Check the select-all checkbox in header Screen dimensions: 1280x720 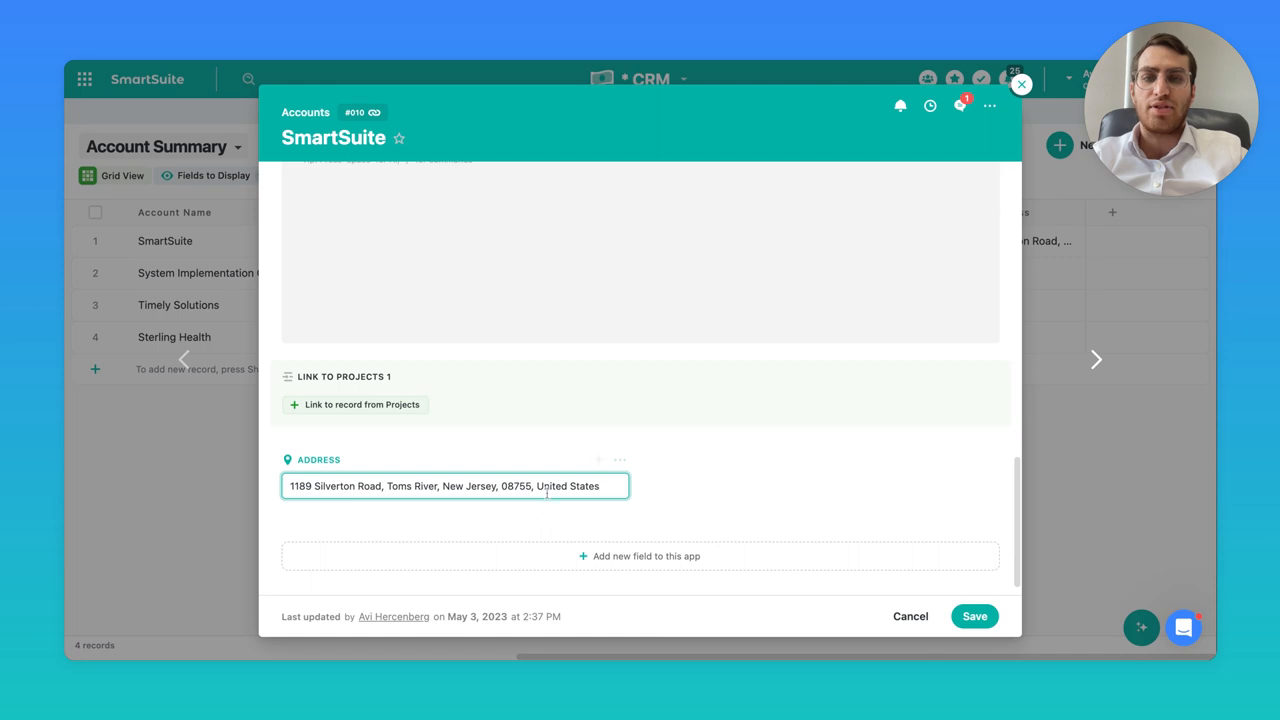tap(95, 212)
